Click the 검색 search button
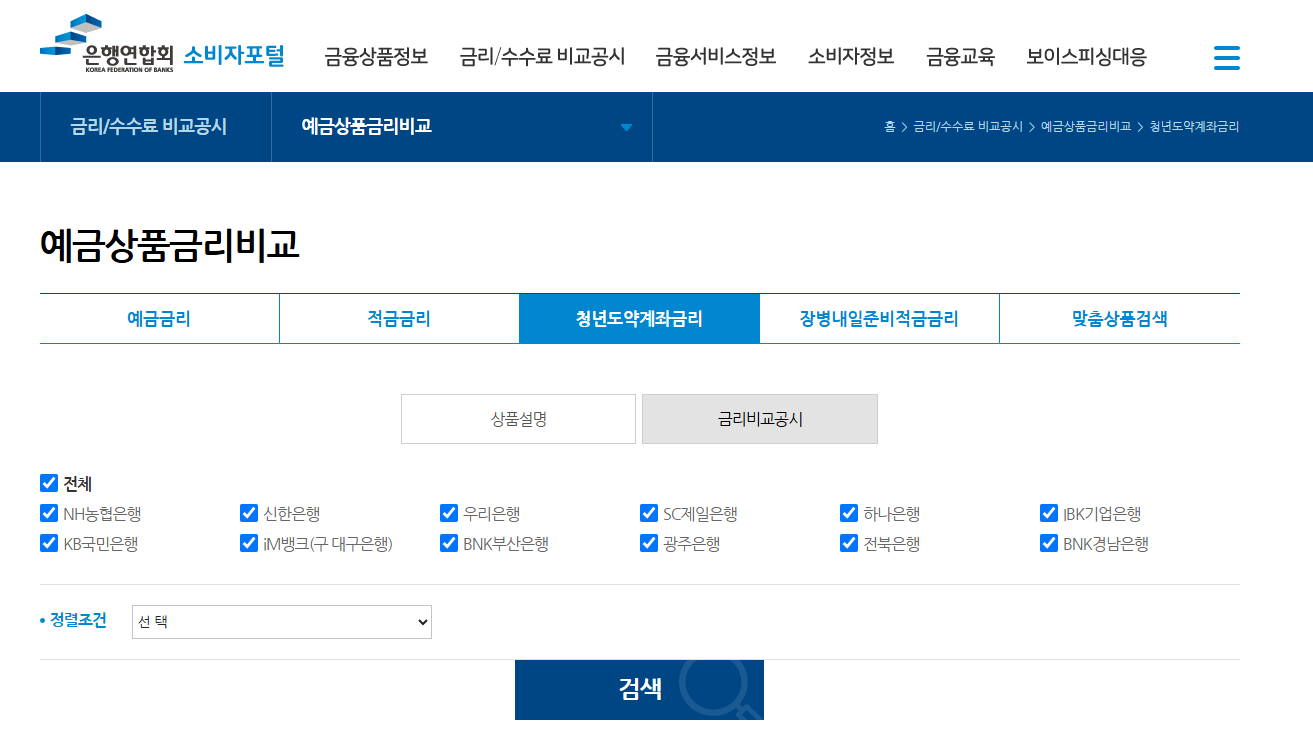The image size is (1313, 740). pyautogui.click(x=639, y=690)
